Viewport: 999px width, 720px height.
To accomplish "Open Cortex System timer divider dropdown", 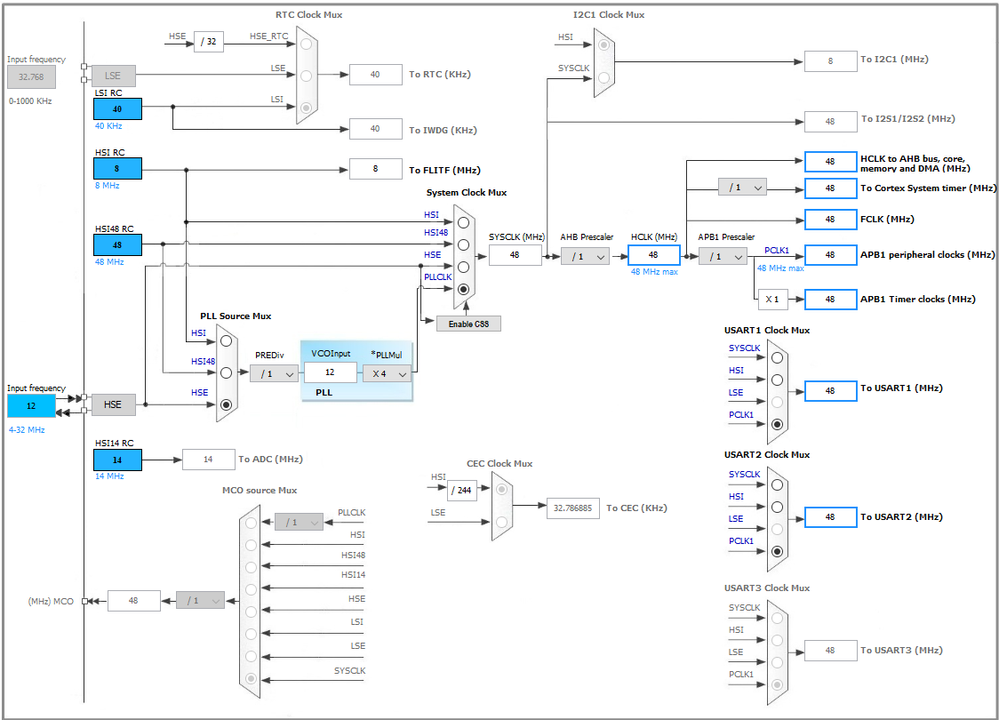I will click(x=742, y=187).
